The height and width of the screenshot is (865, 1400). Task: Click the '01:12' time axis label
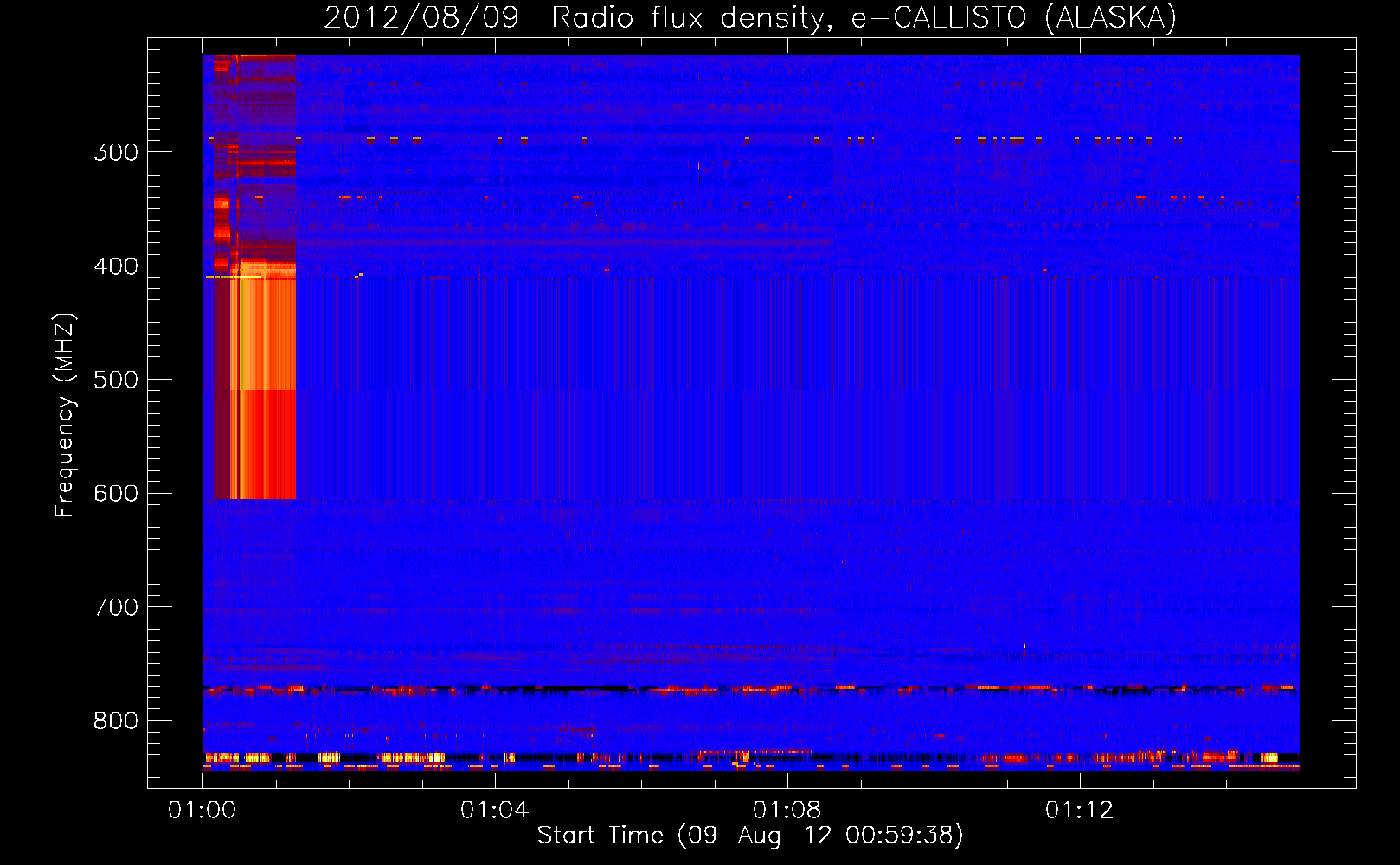coord(1079,811)
